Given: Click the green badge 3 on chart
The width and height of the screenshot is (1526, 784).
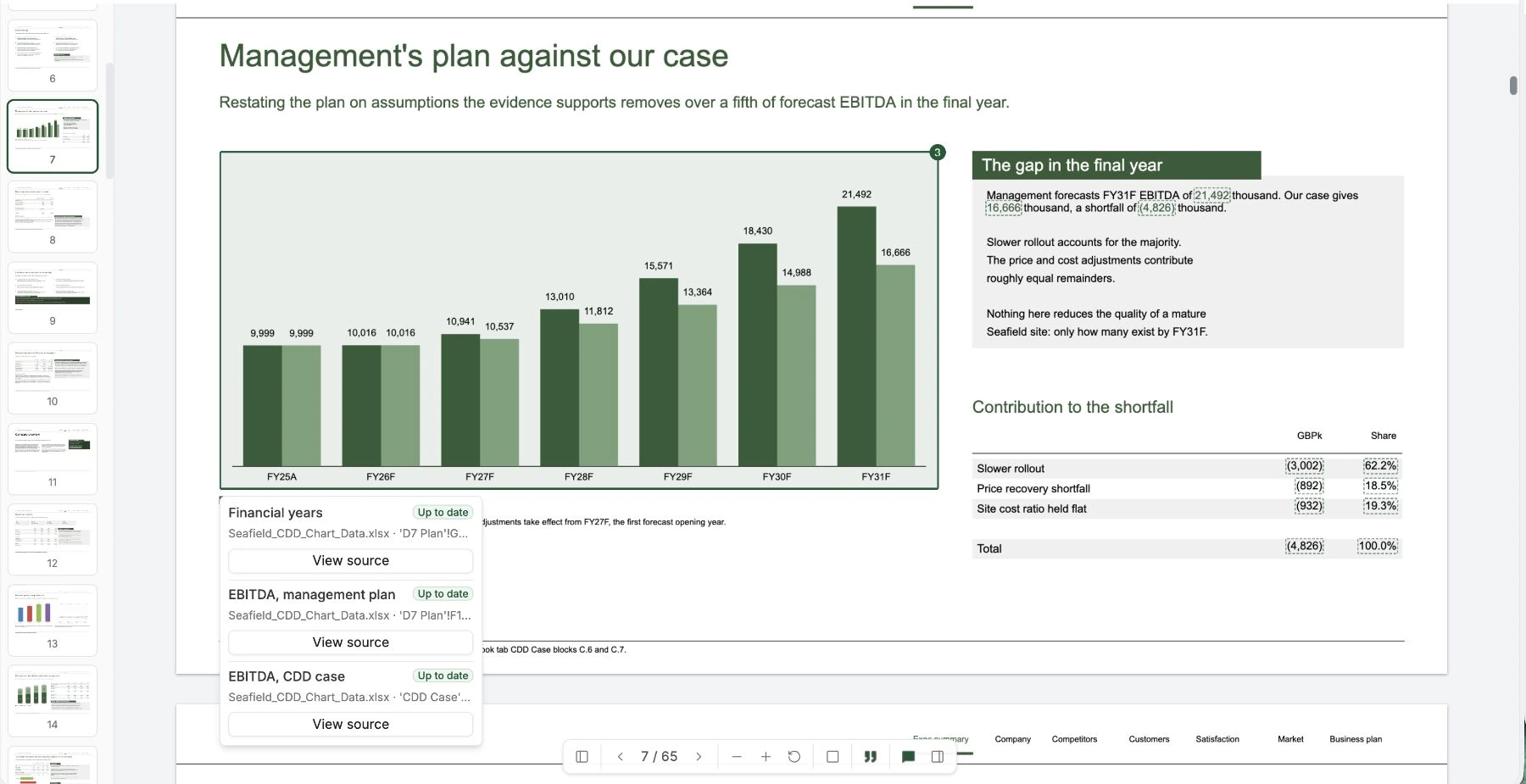Looking at the screenshot, I should point(937,153).
